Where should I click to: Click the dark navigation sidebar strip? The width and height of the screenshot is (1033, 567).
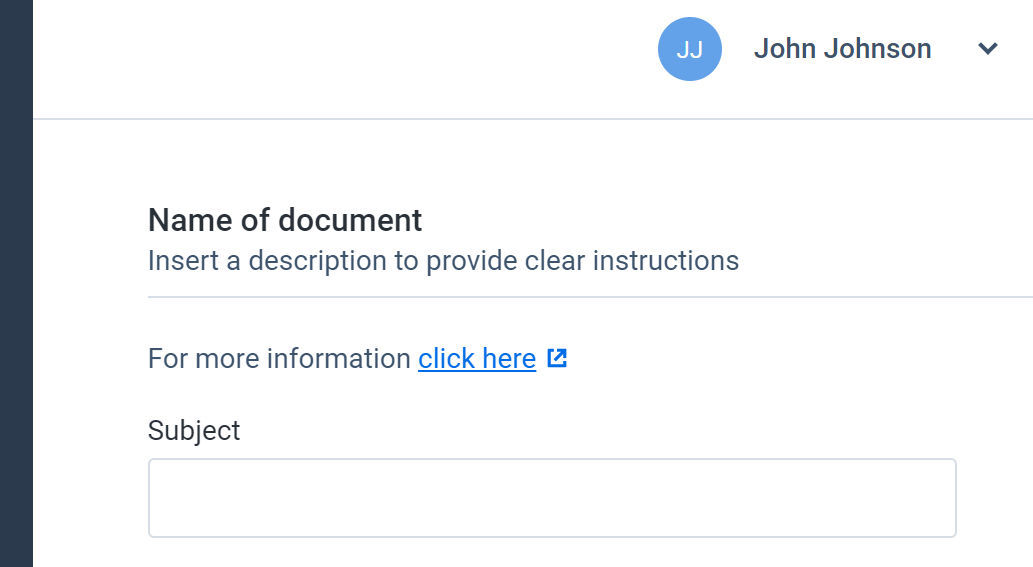point(16,283)
